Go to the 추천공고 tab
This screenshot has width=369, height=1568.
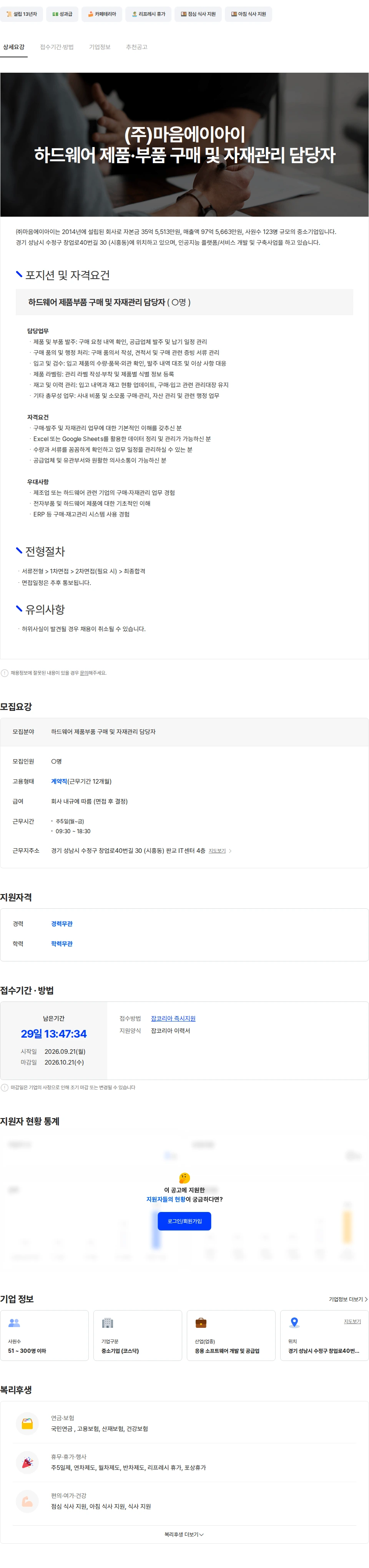[x=137, y=47]
